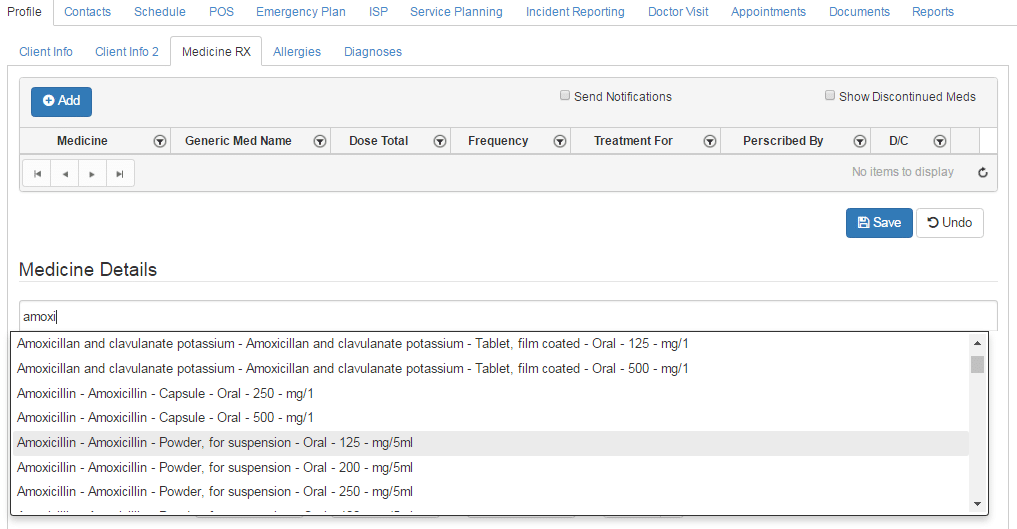Click the Frequency column filter icon

click(x=559, y=141)
